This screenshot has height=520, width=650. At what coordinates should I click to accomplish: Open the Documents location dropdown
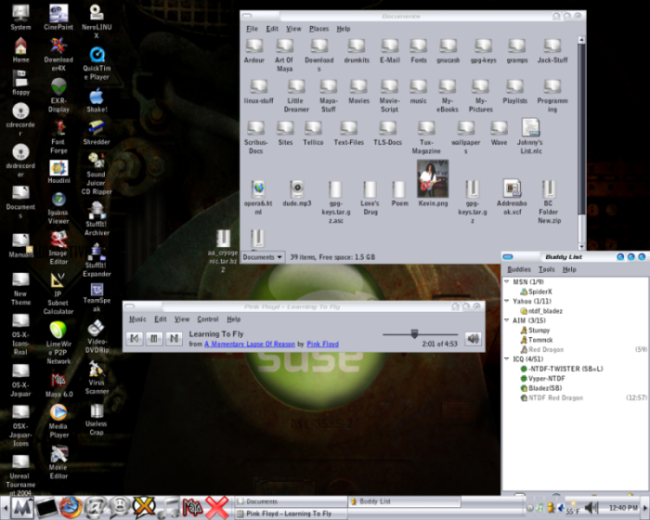click(x=262, y=257)
